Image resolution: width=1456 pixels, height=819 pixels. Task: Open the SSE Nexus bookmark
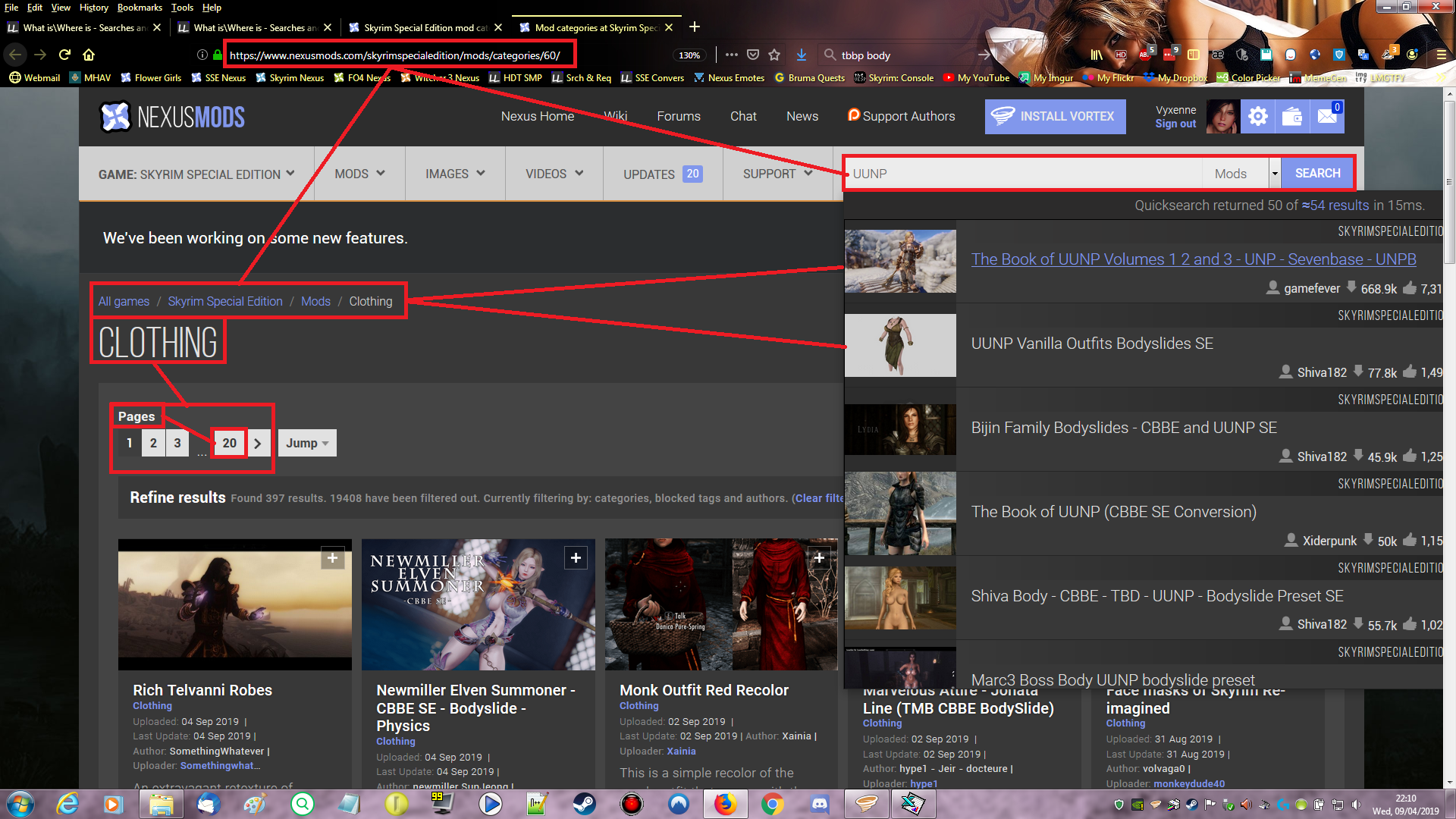218,78
